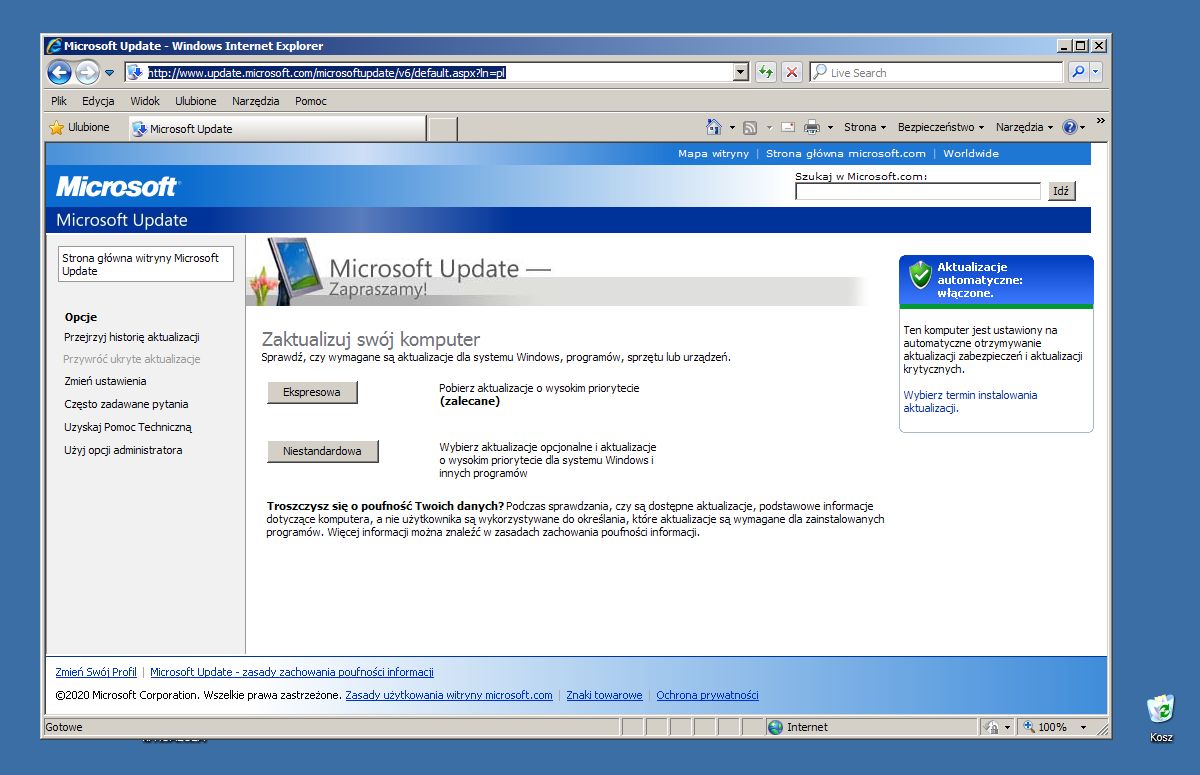The image size is (1200, 775).
Task: Click the Read mail envelope icon
Action: tap(788, 128)
